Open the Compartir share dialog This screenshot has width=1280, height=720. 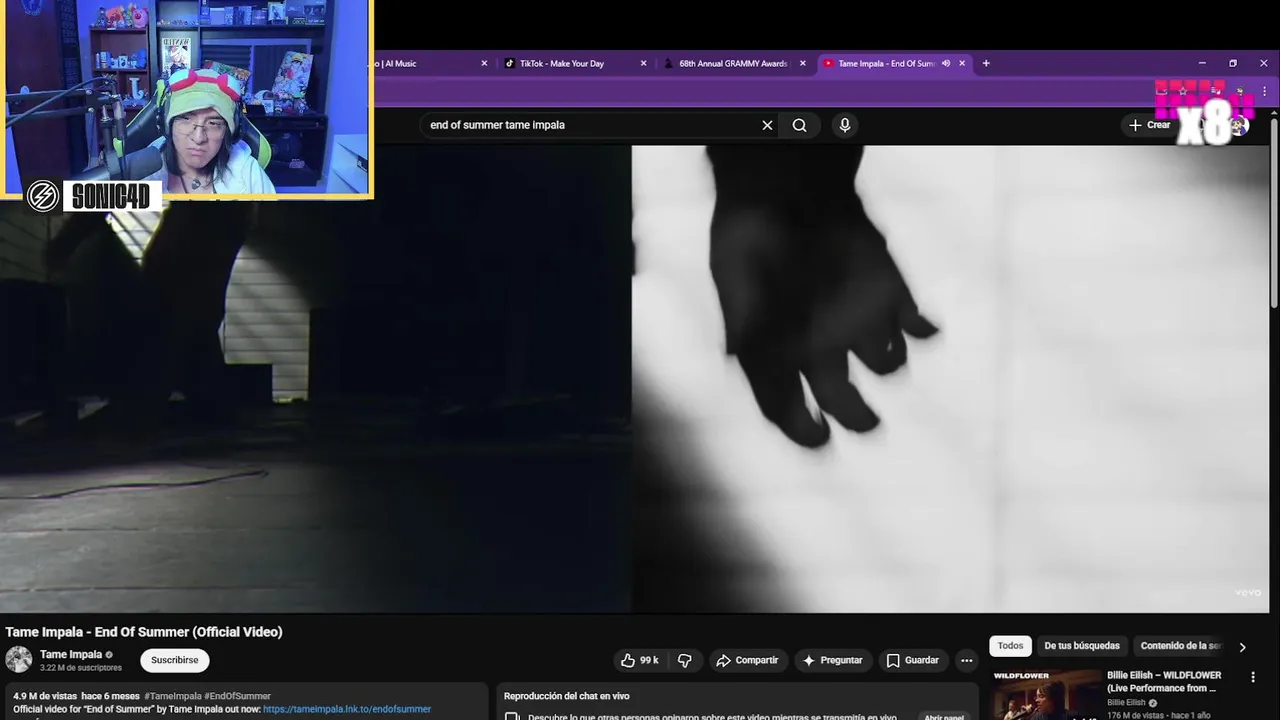pos(747,660)
